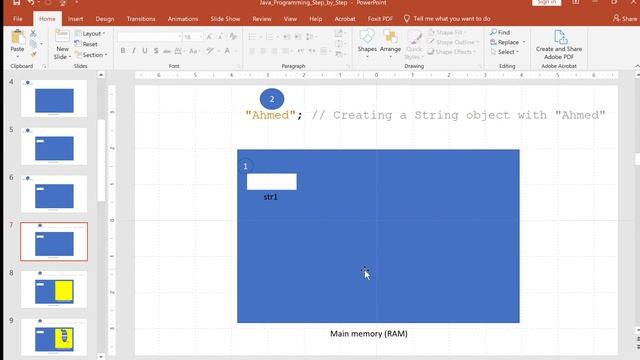This screenshot has height=360, width=640.
Task: Click the Text Direction icon
Action: coord(339,33)
